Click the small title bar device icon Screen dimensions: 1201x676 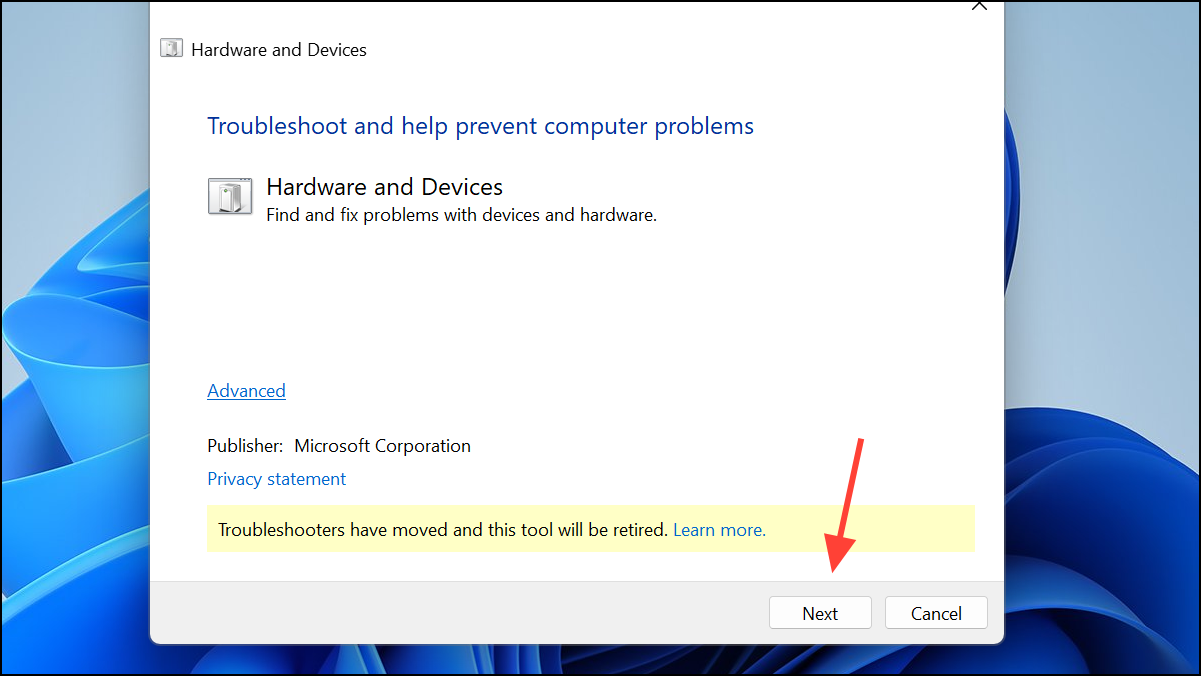171,49
